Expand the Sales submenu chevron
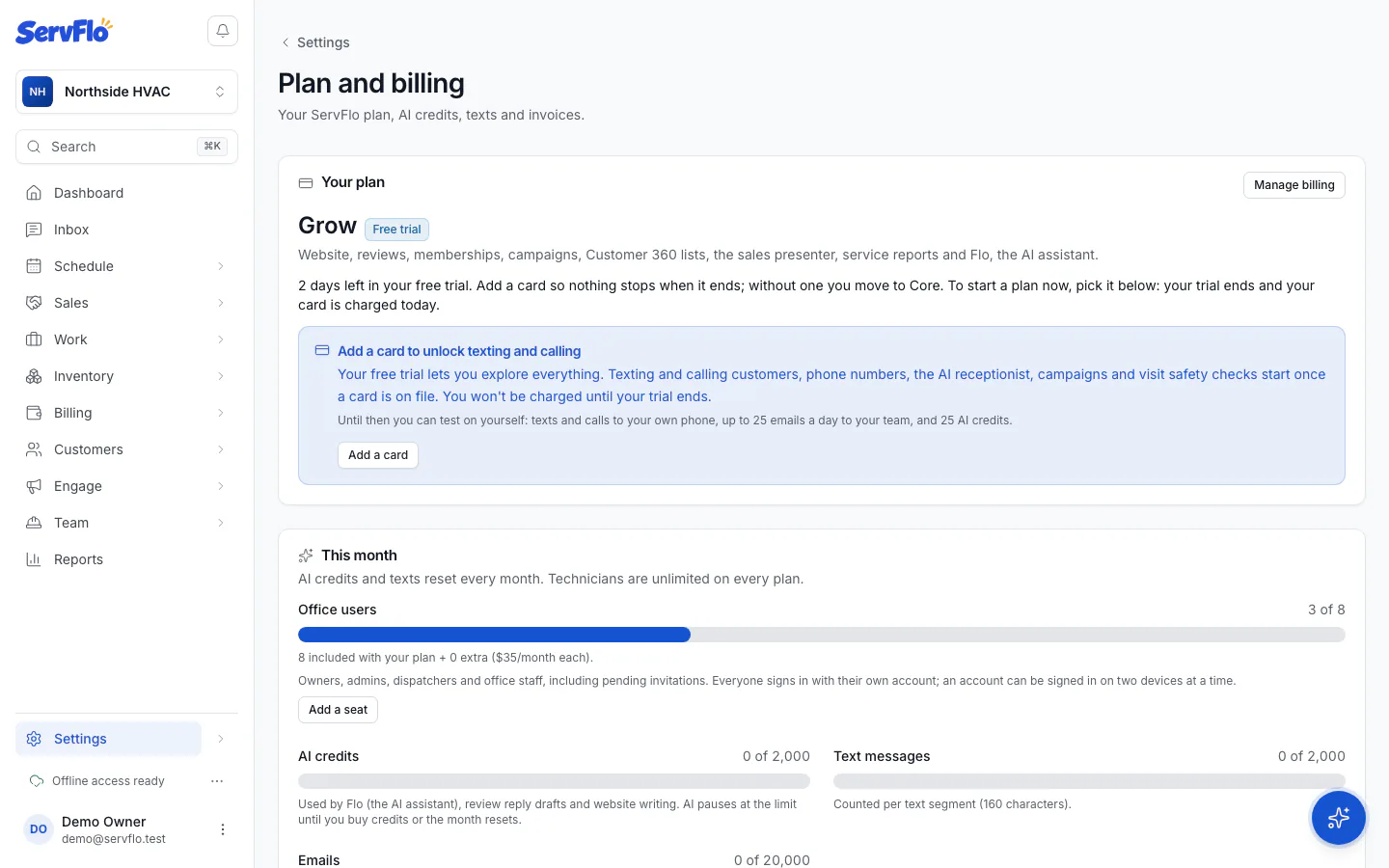This screenshot has height=868, width=1389. pyautogui.click(x=221, y=303)
